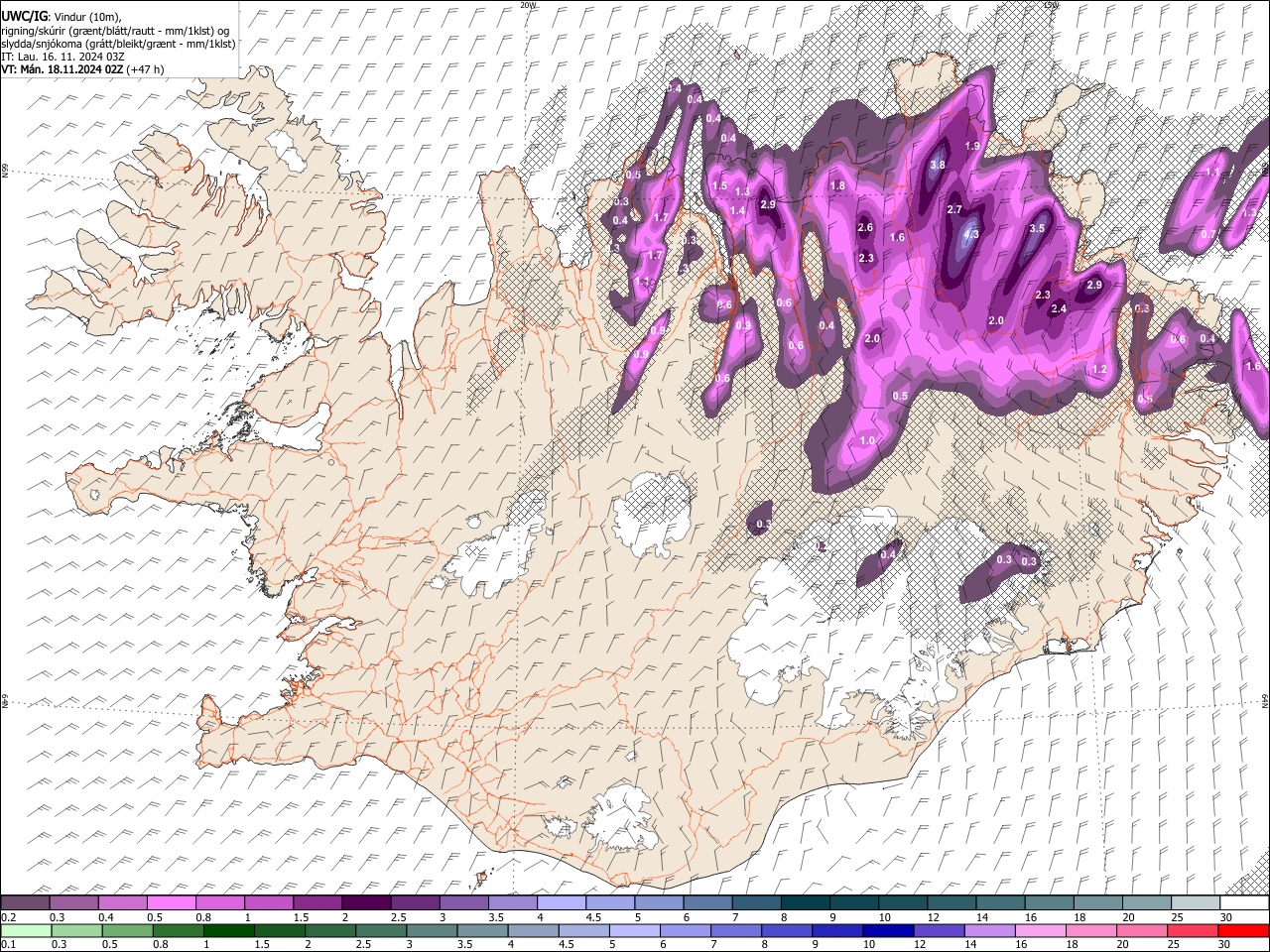1270x952 pixels.
Task: Click the 1.1 value label over the sea
Action: coord(1211,173)
